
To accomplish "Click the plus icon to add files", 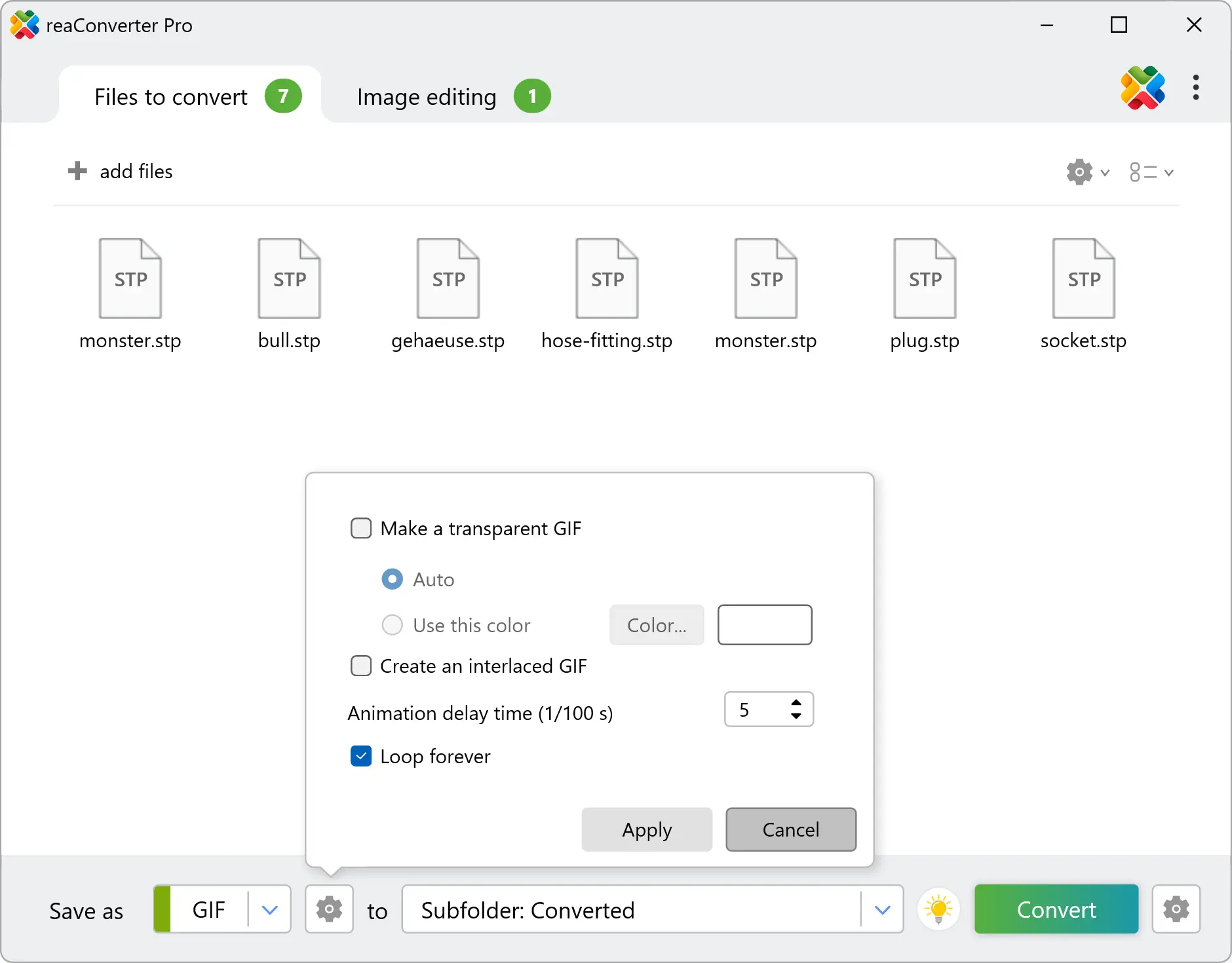I will click(77, 171).
